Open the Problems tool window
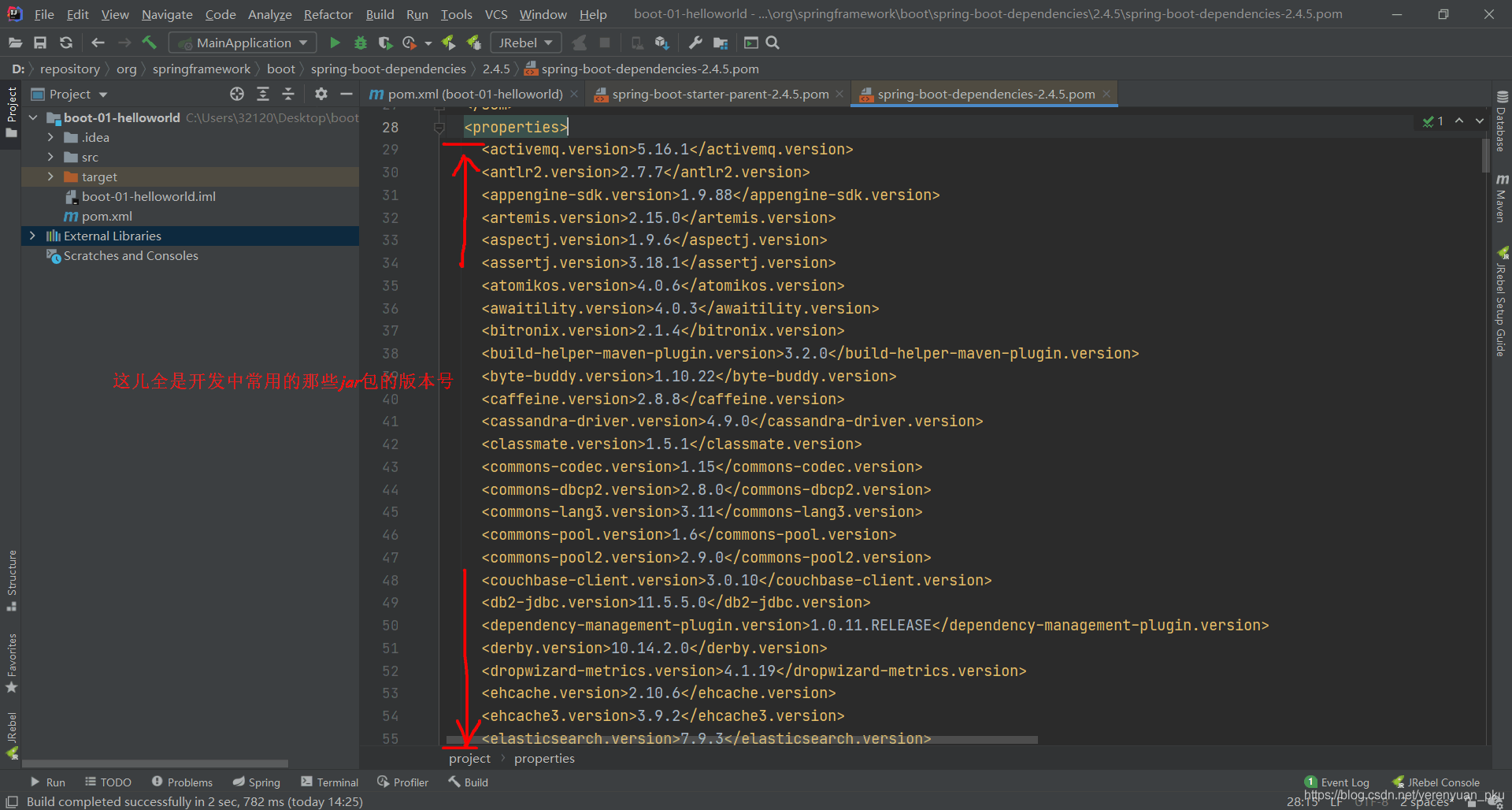This screenshot has height=810, width=1512. coord(182,782)
